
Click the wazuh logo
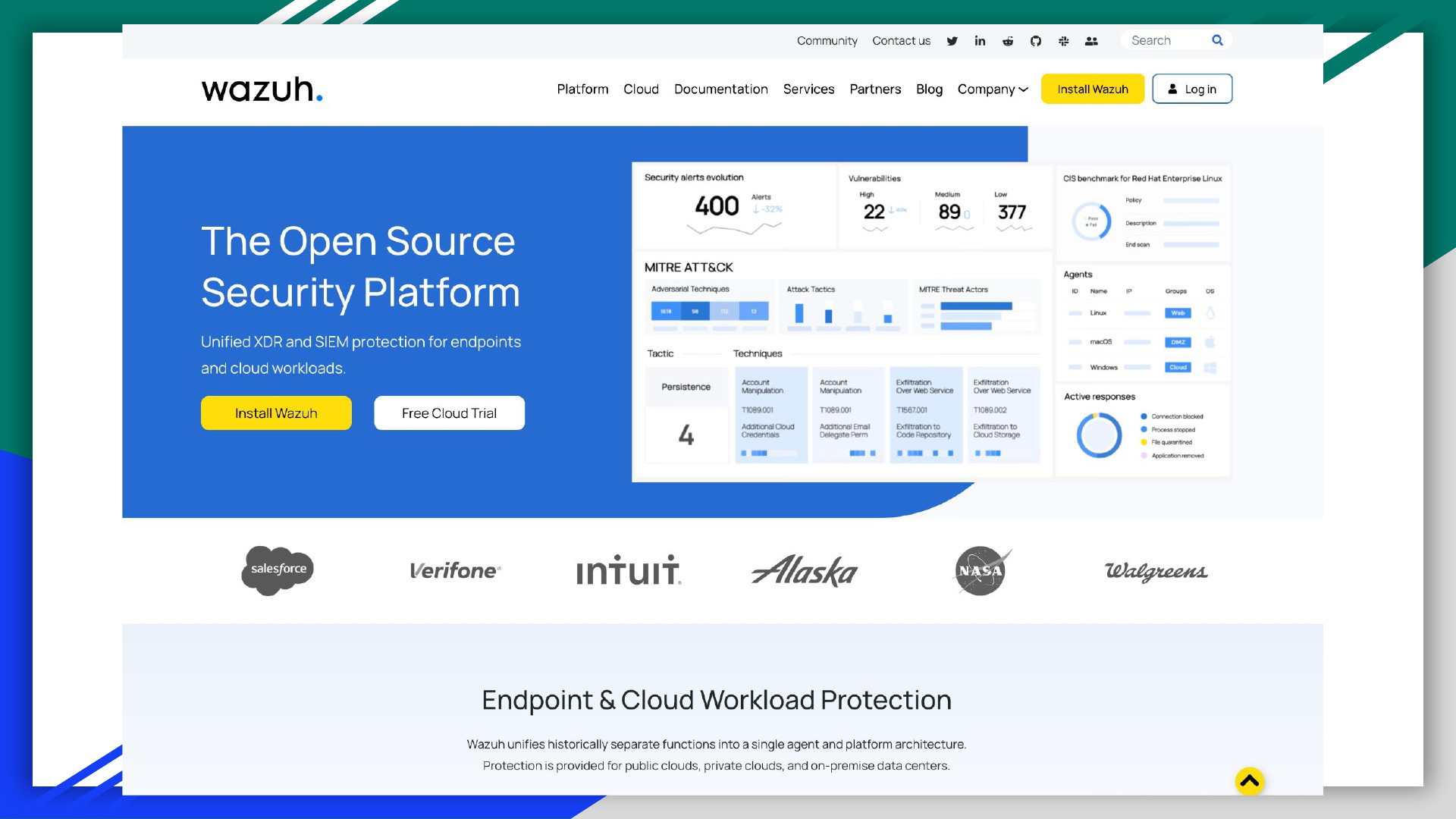coord(262,89)
